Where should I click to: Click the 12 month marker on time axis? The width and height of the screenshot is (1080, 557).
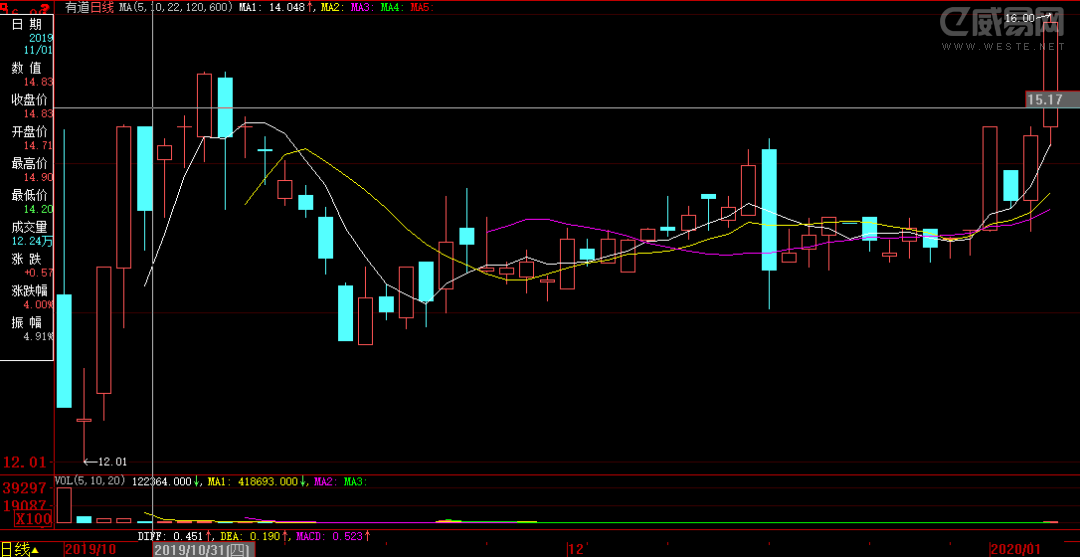574,549
